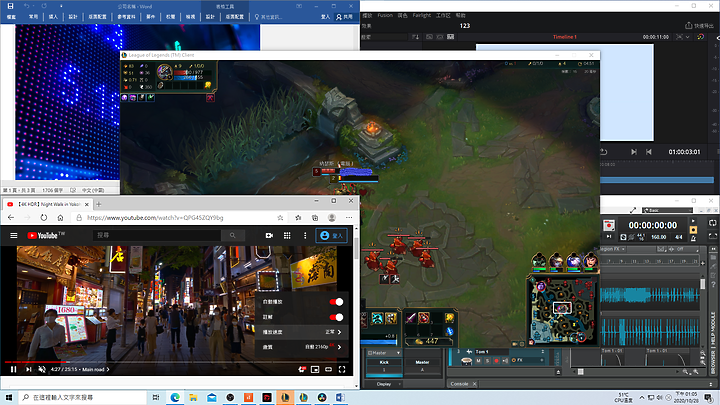720x405 pixels.
Task: Click the record button in the DAW transport
Action: tap(609, 225)
